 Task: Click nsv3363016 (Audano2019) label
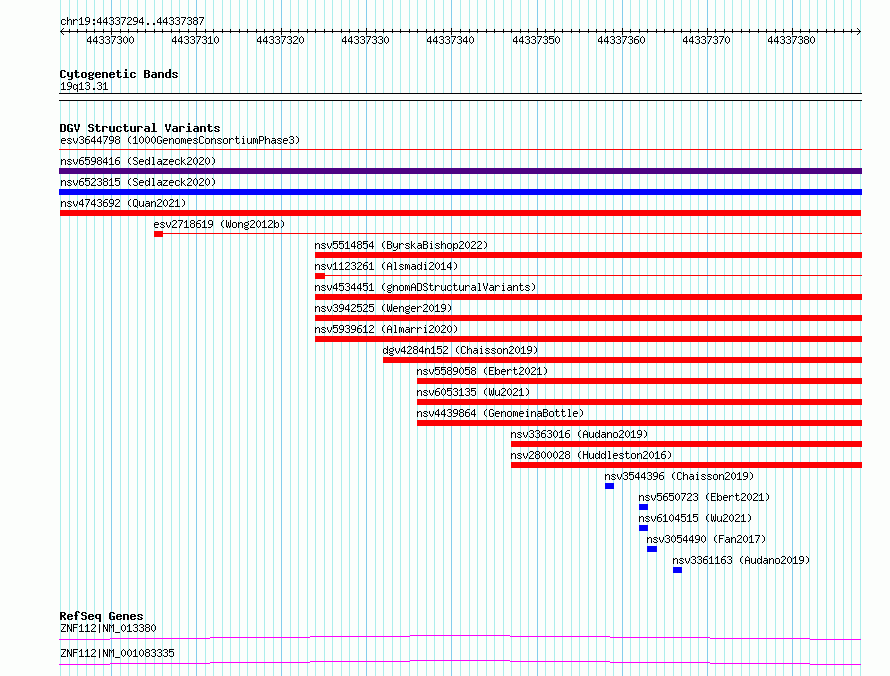point(579,434)
